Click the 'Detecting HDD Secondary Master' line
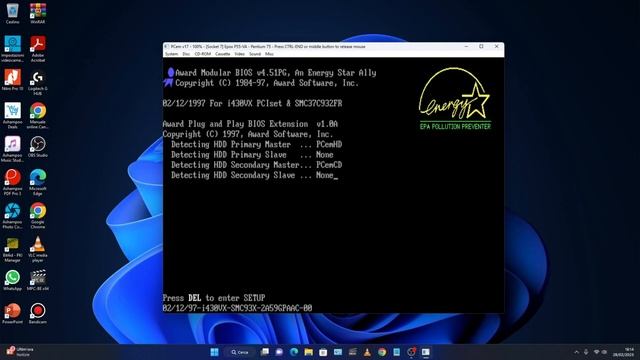Screen dimensions: 640x360 click(x=256, y=165)
